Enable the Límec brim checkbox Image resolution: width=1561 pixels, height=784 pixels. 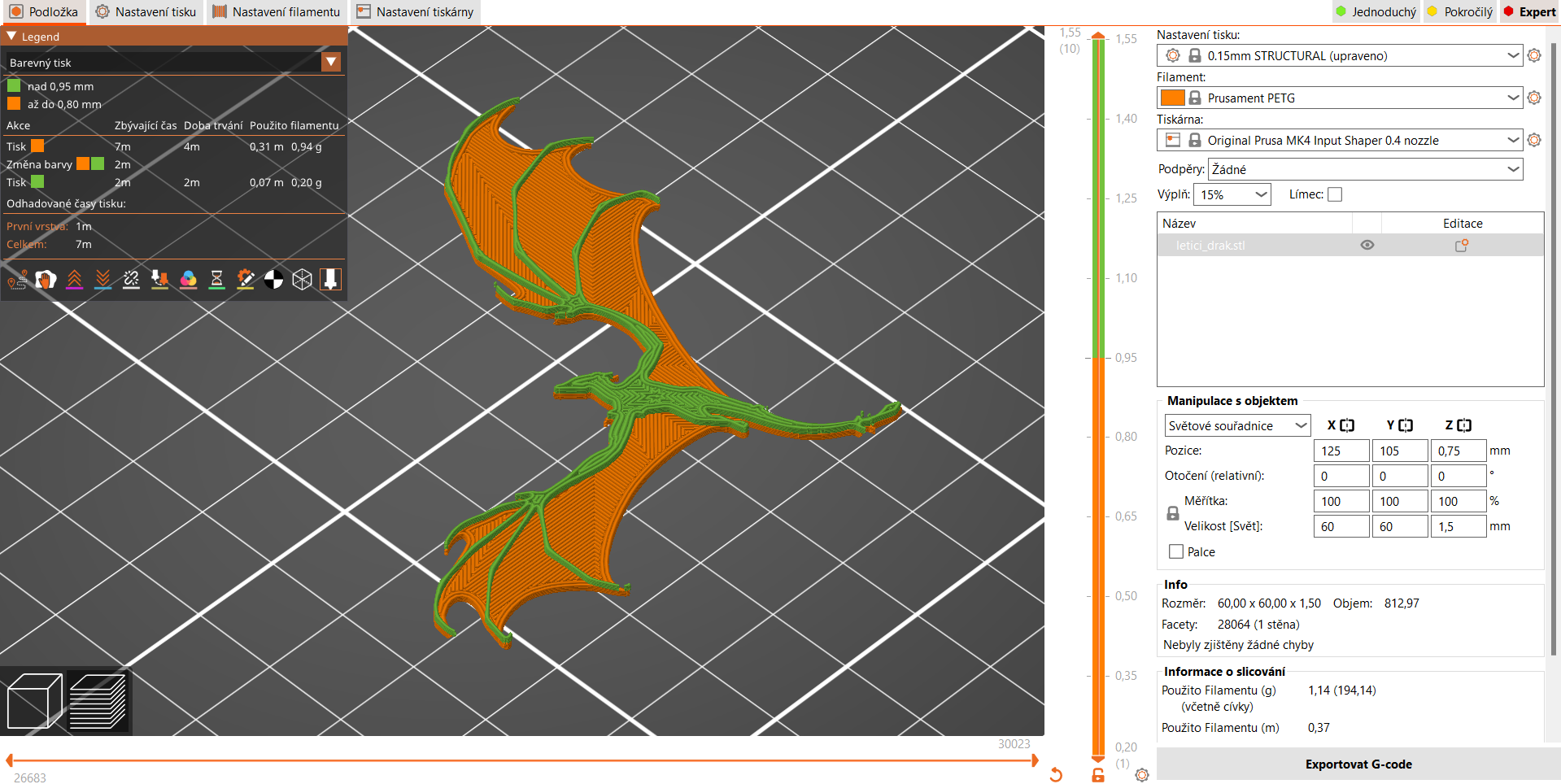[1335, 194]
